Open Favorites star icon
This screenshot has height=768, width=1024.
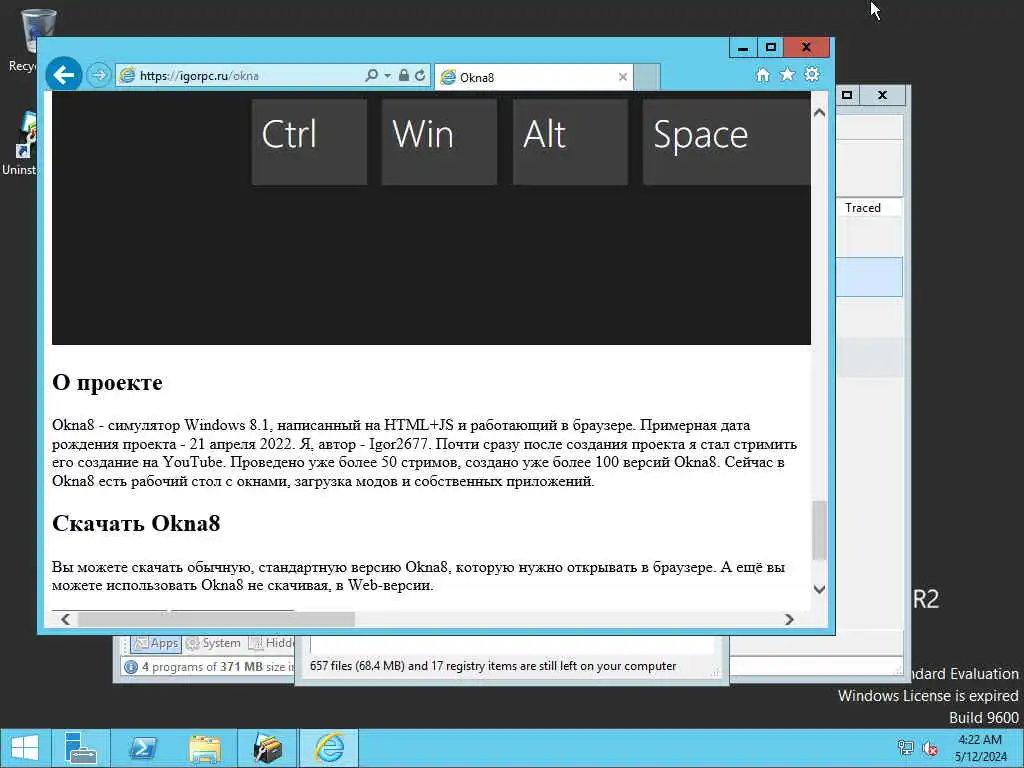[788, 74]
